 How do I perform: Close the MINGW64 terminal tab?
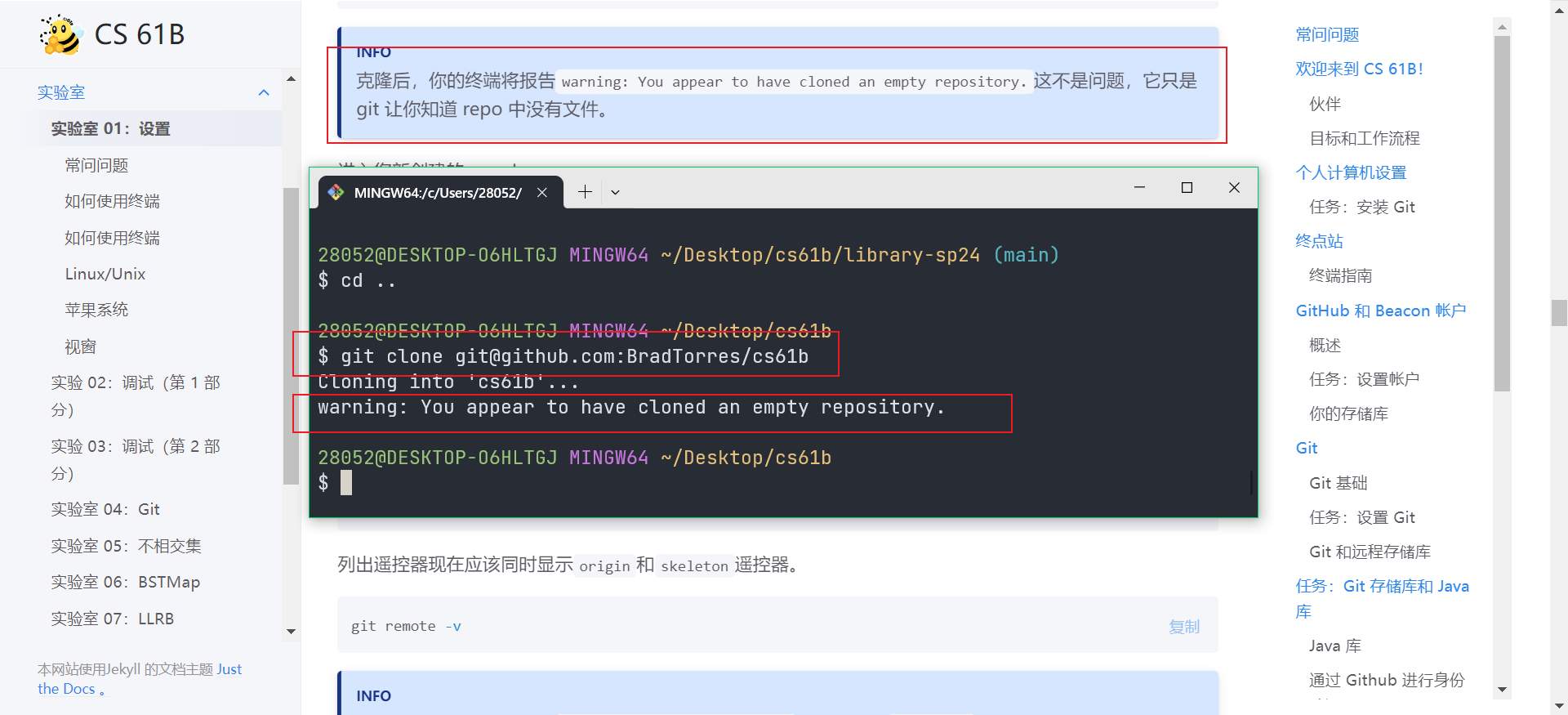542,193
